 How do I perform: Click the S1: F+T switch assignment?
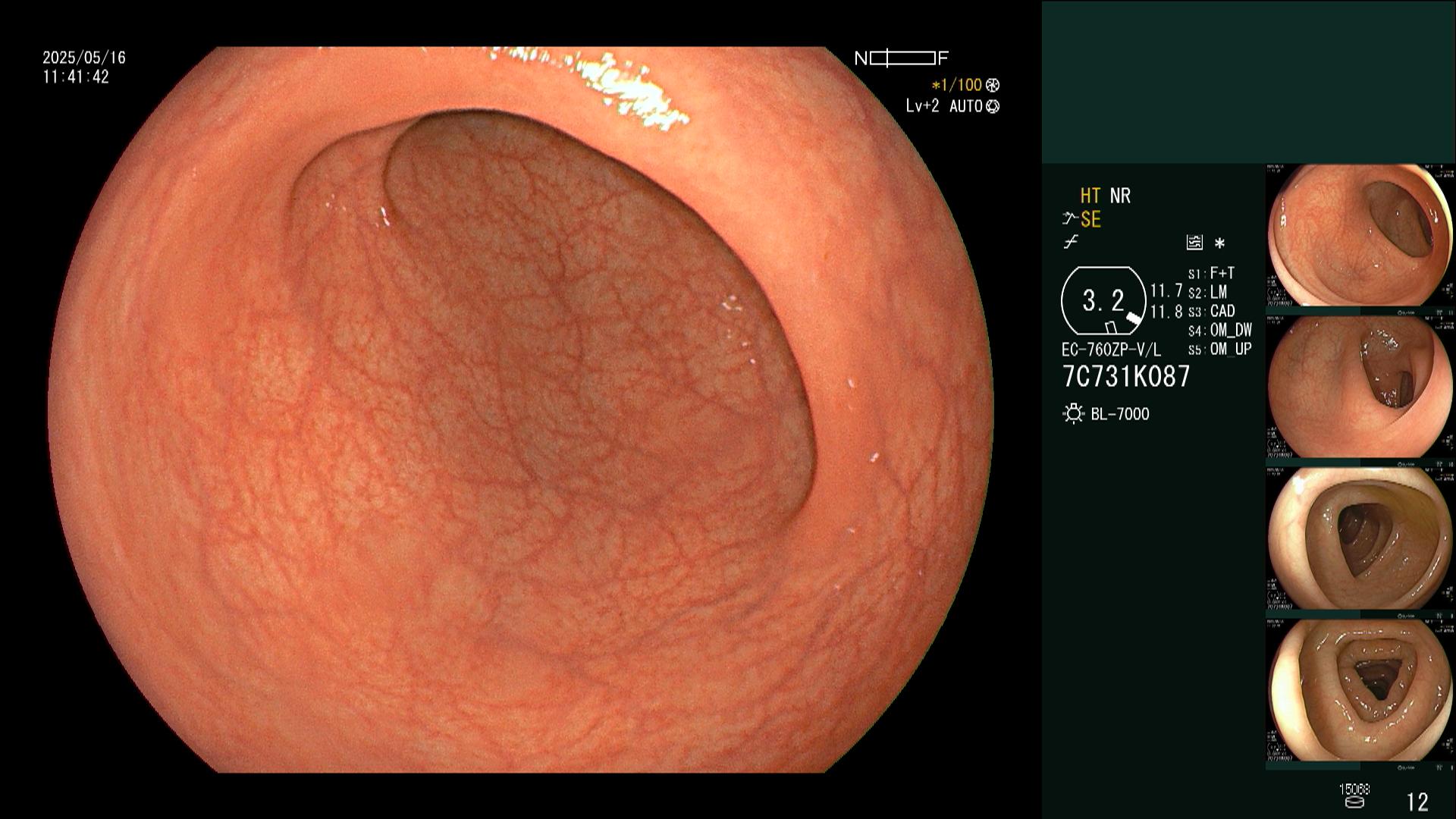[1212, 273]
